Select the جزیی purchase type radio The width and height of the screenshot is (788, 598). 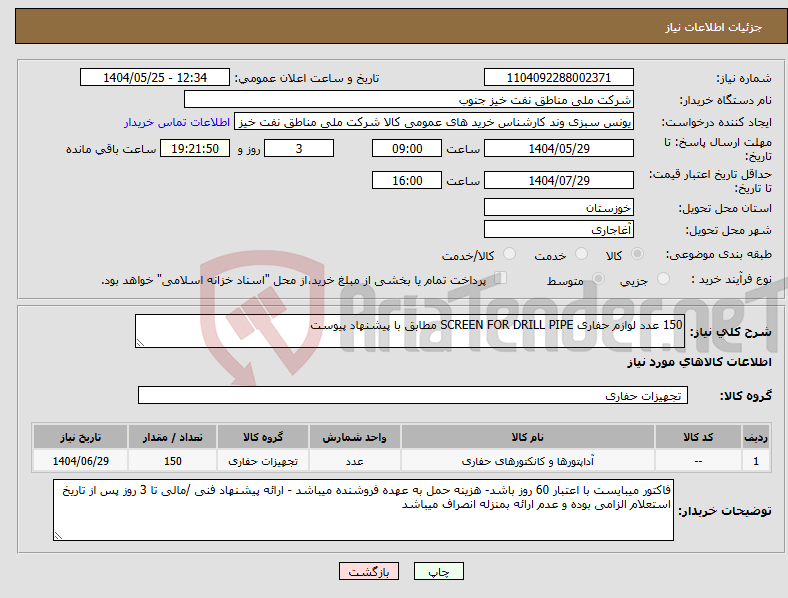coord(663,278)
